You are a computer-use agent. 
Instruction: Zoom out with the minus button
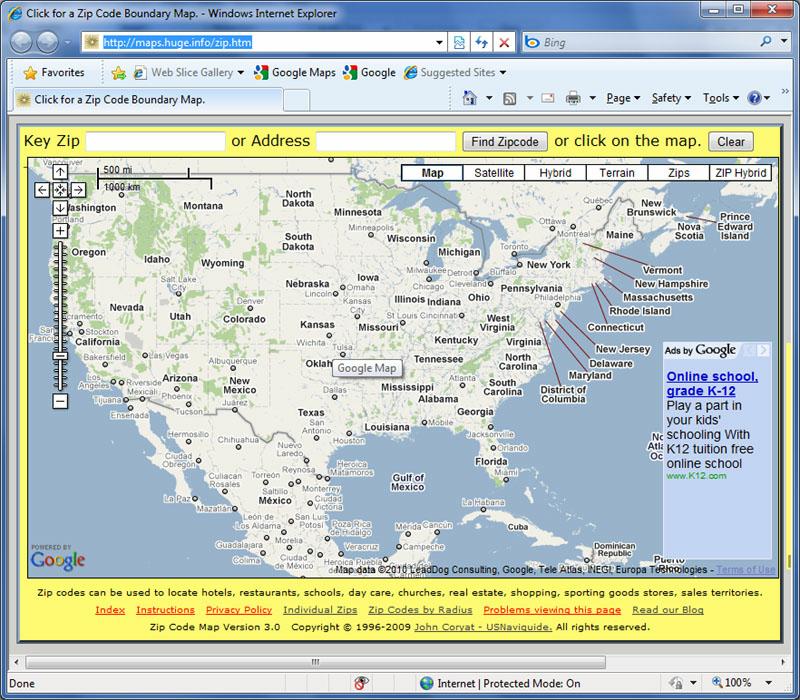click(x=60, y=401)
